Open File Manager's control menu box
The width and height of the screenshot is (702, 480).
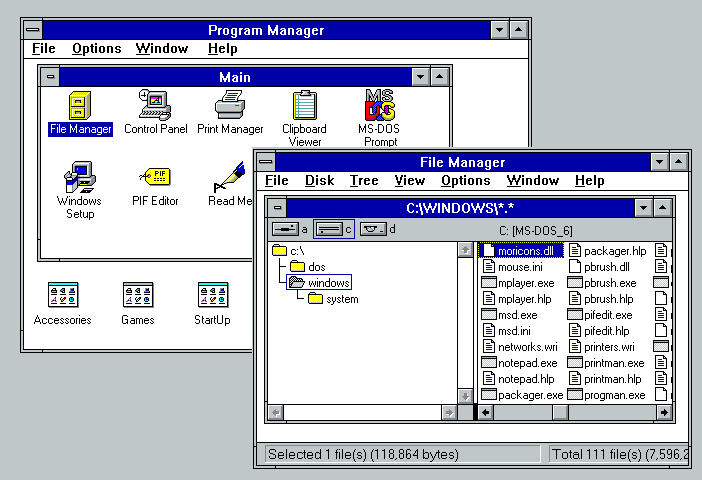[265, 162]
